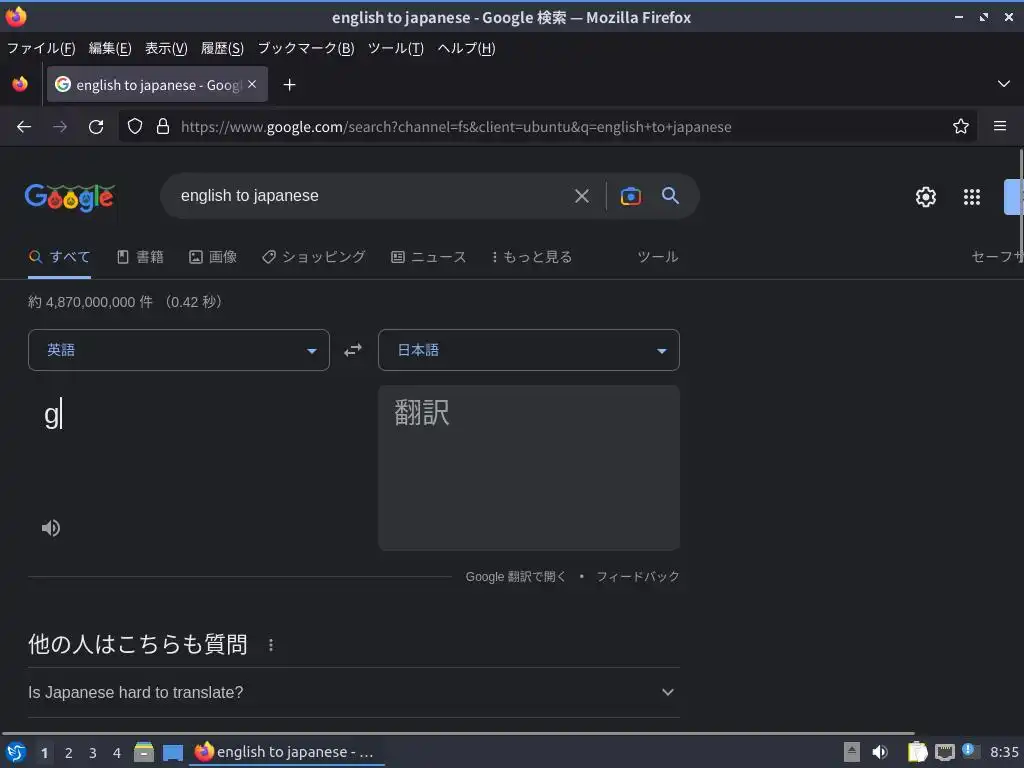Open the ファイル(F) menu
The width and height of the screenshot is (1024, 768).
coord(41,48)
